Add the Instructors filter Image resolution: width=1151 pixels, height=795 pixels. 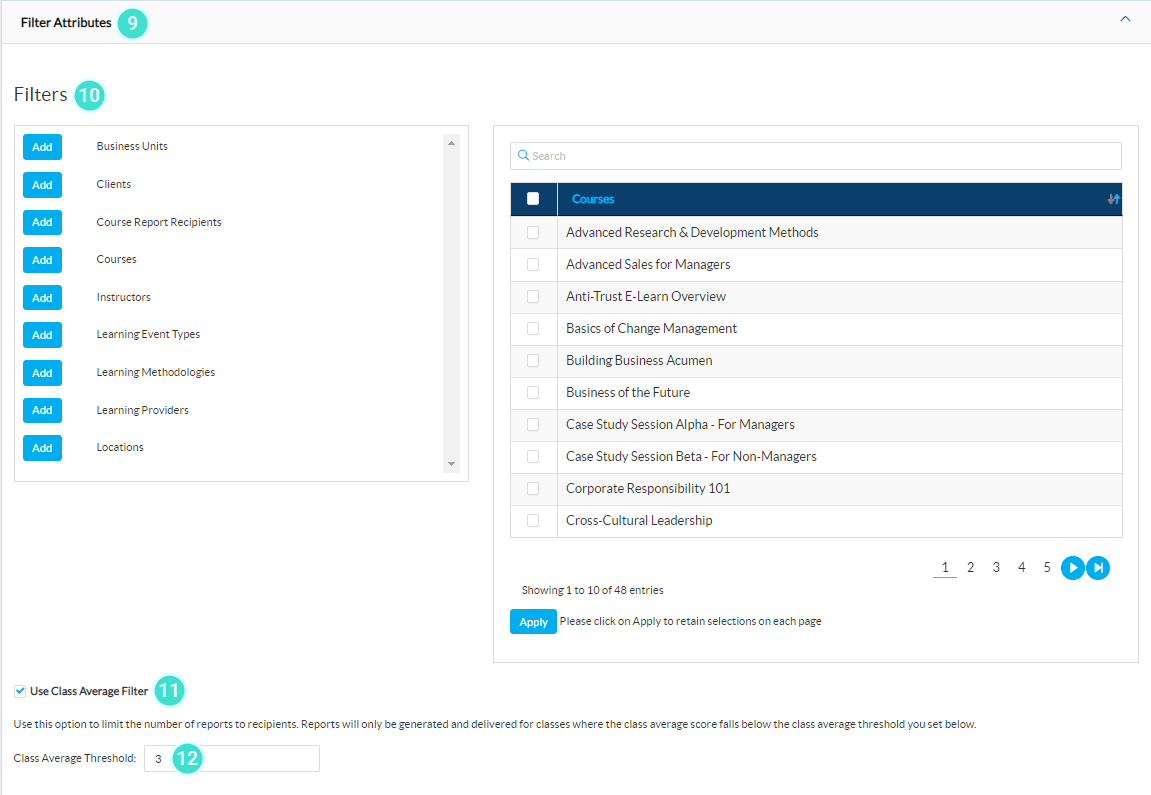pyautogui.click(x=42, y=297)
